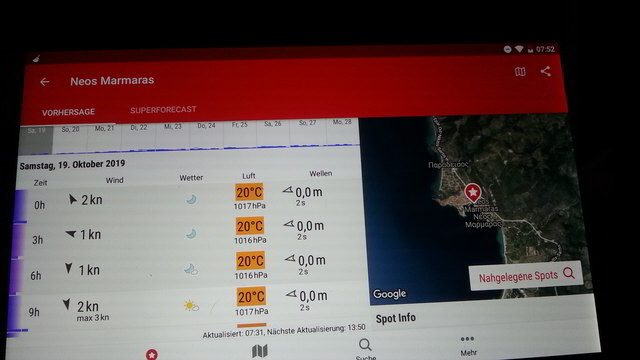Screen dimensions: 640x360
Task: Click the Google logo on the map
Action: tap(389, 294)
